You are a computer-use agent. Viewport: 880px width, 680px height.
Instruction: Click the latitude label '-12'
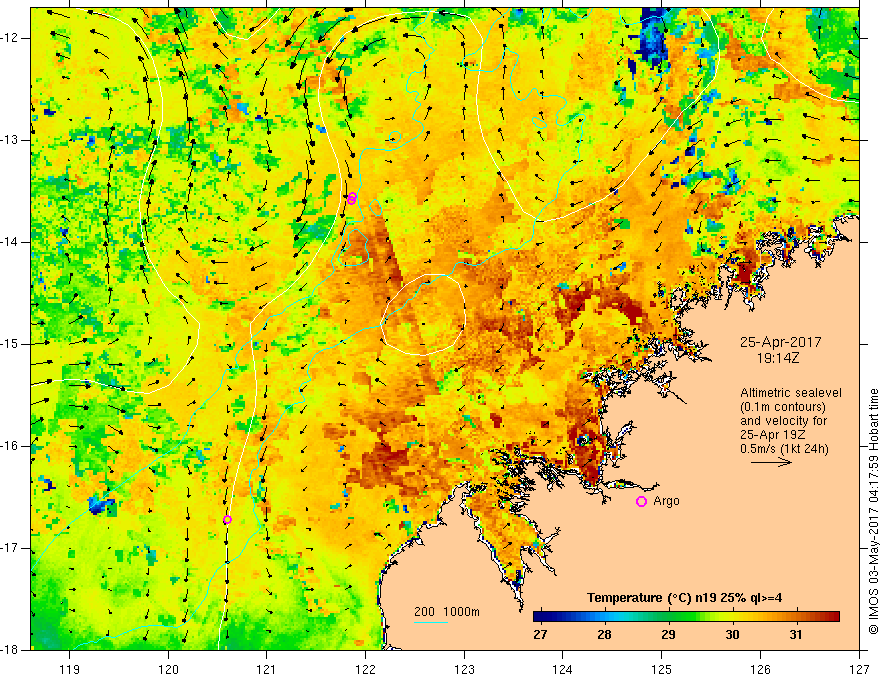point(11,38)
